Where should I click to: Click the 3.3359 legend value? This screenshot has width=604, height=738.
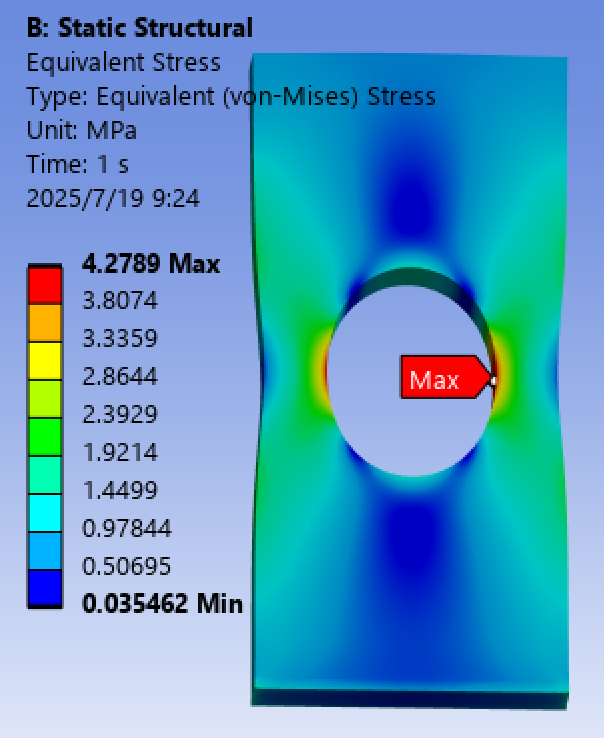120,338
